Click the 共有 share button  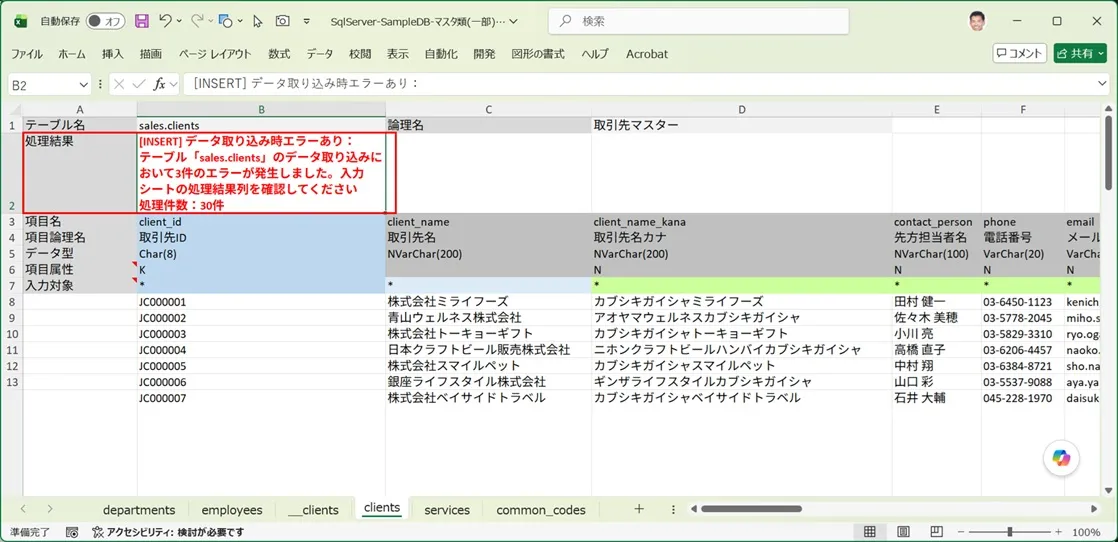1079,53
